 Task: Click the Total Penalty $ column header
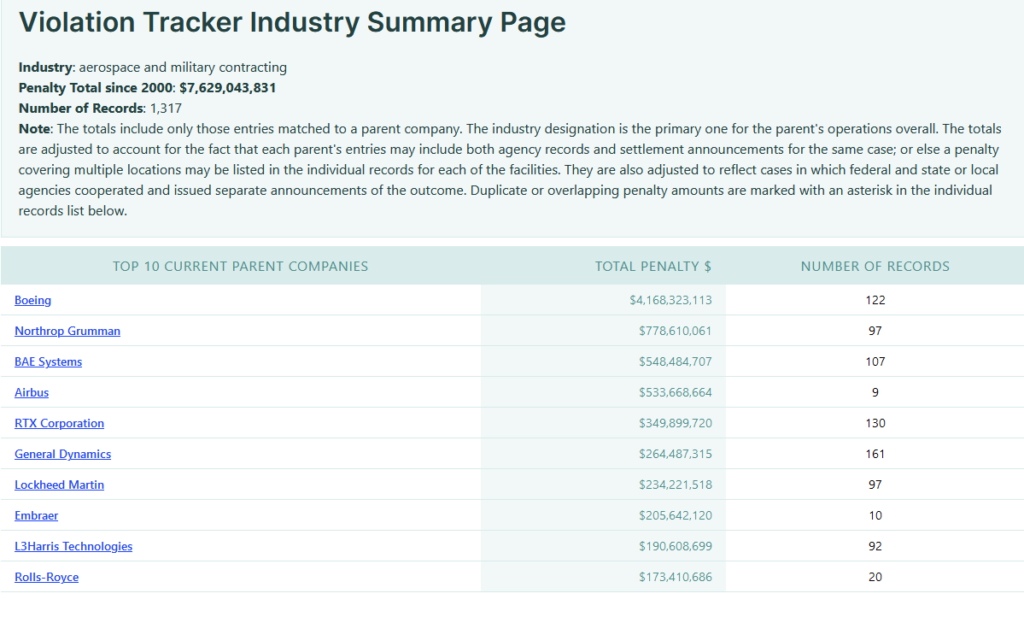click(653, 266)
